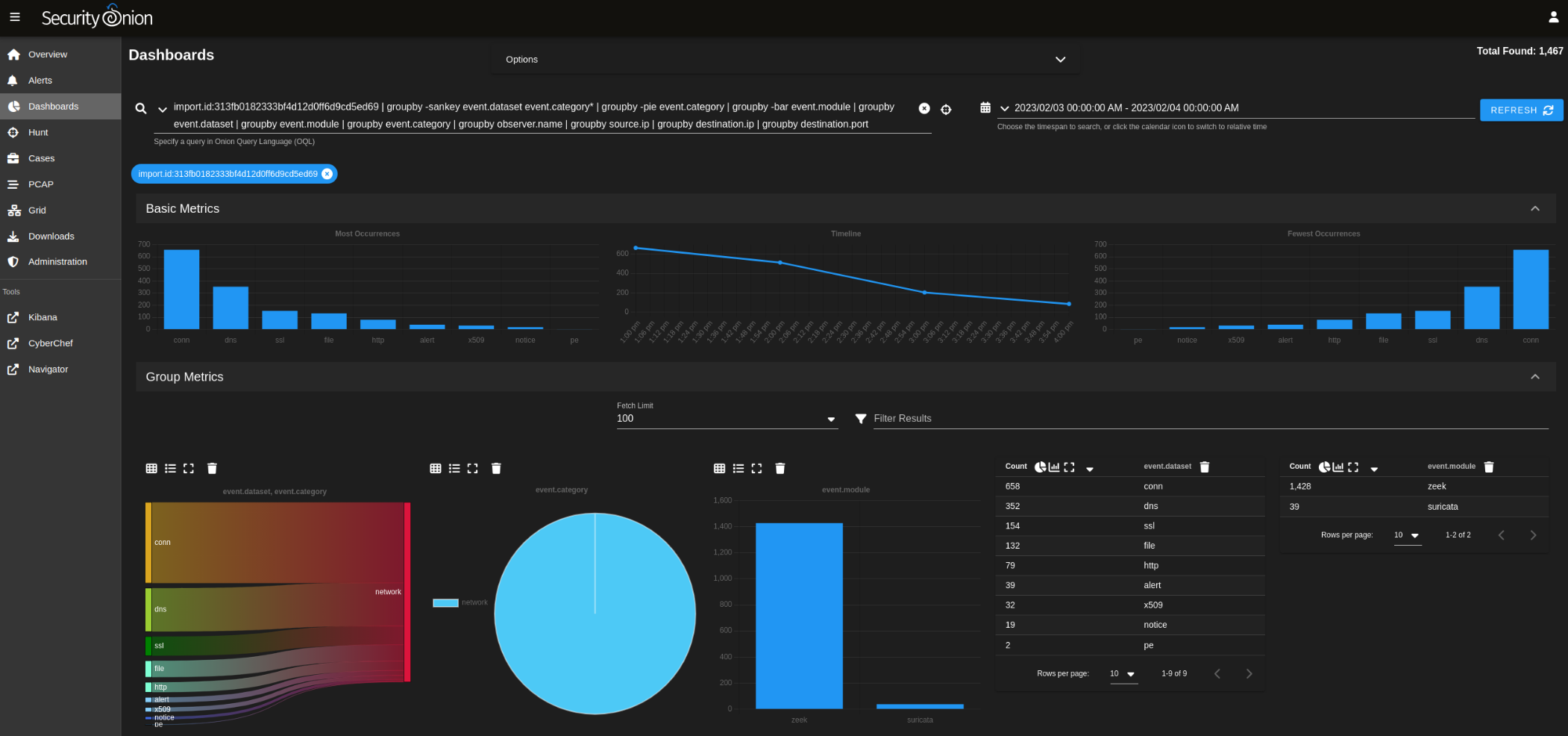Show event.module table as bar chart
This screenshot has width=1568, height=736.
tap(1338, 467)
